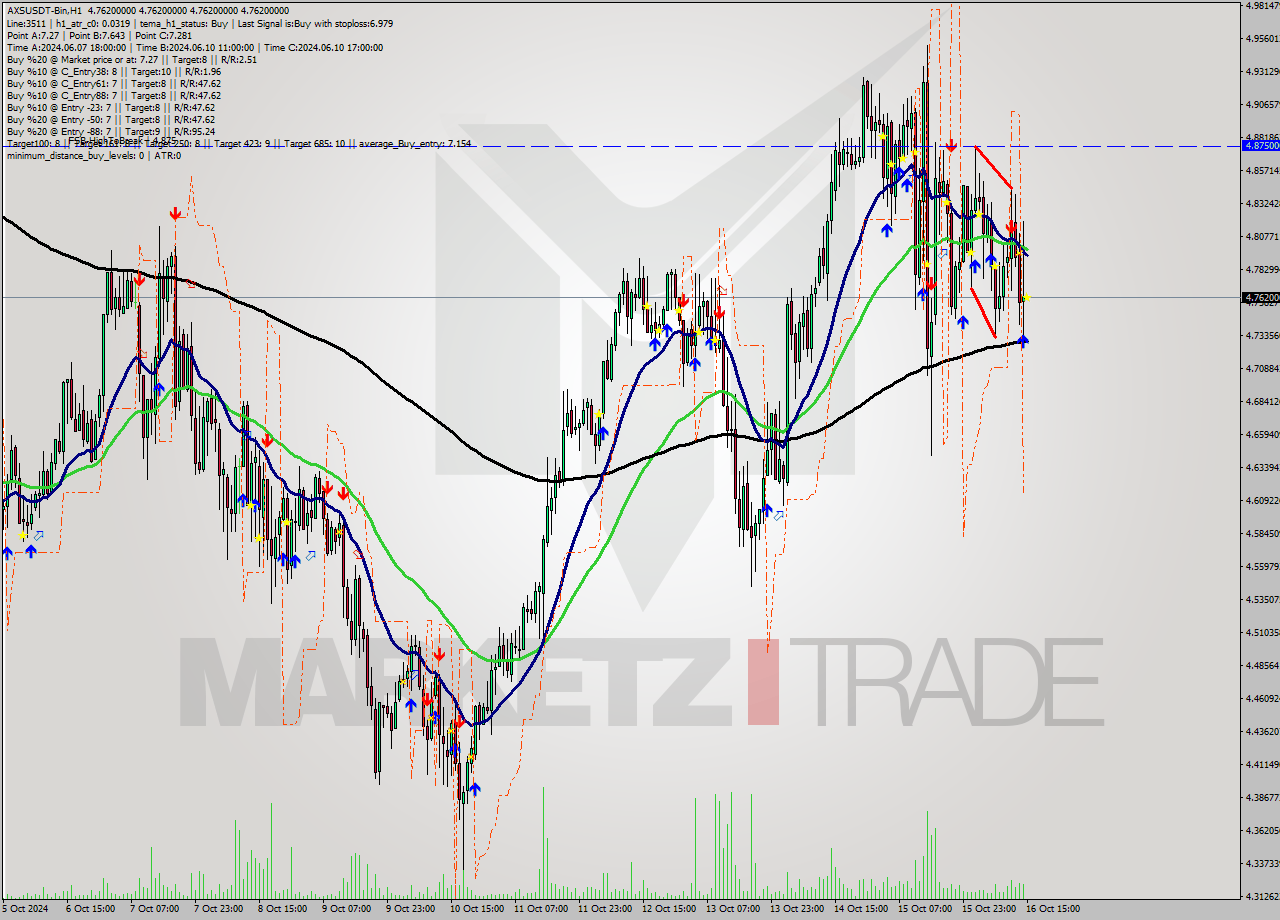The image size is (1280, 920).
Task: Click 'minimum_distance_buy_levels: 0 | ATR:0' text
Action: (x=93, y=155)
